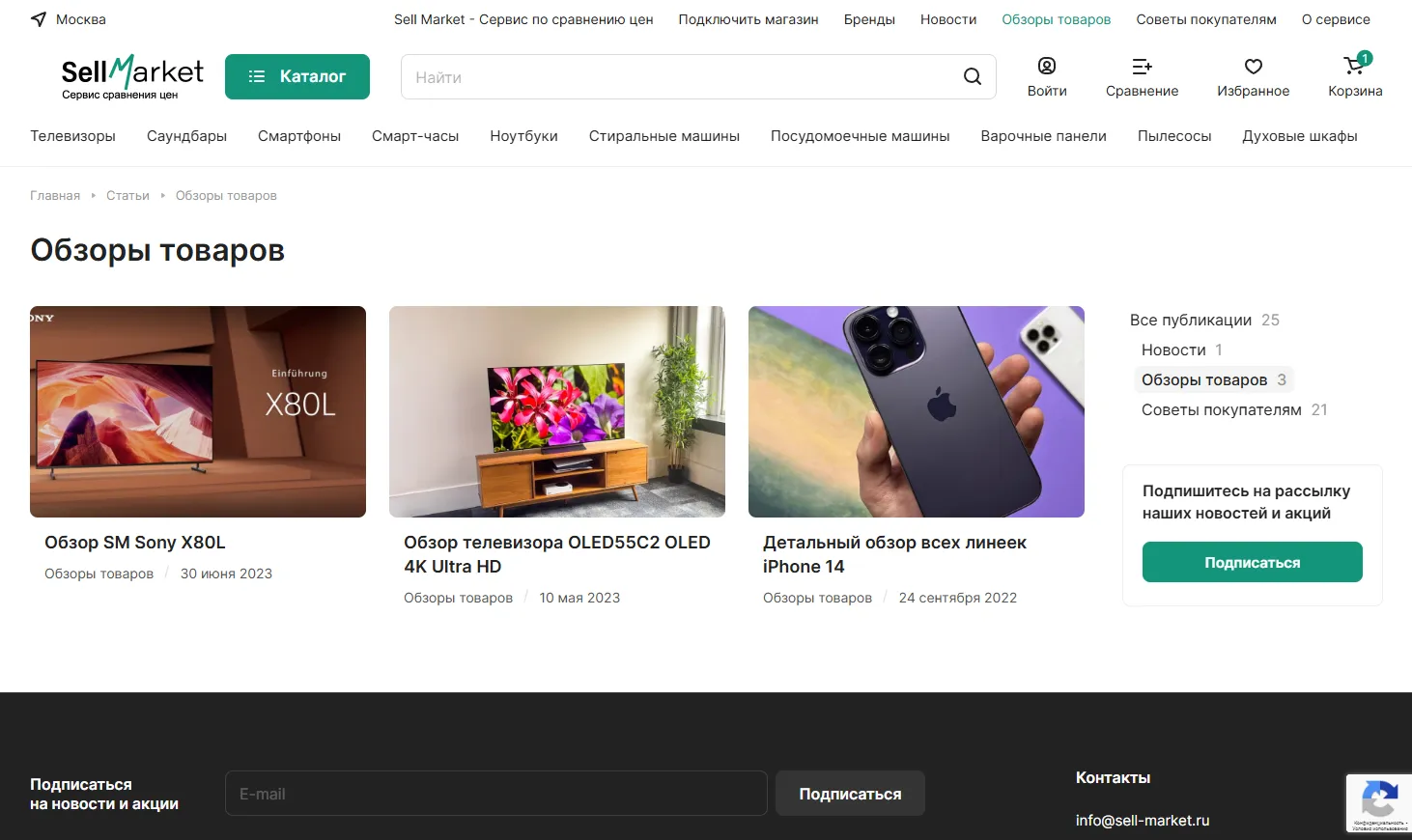Open the product comparison icon
This screenshot has width=1412, height=840.
click(1142, 66)
